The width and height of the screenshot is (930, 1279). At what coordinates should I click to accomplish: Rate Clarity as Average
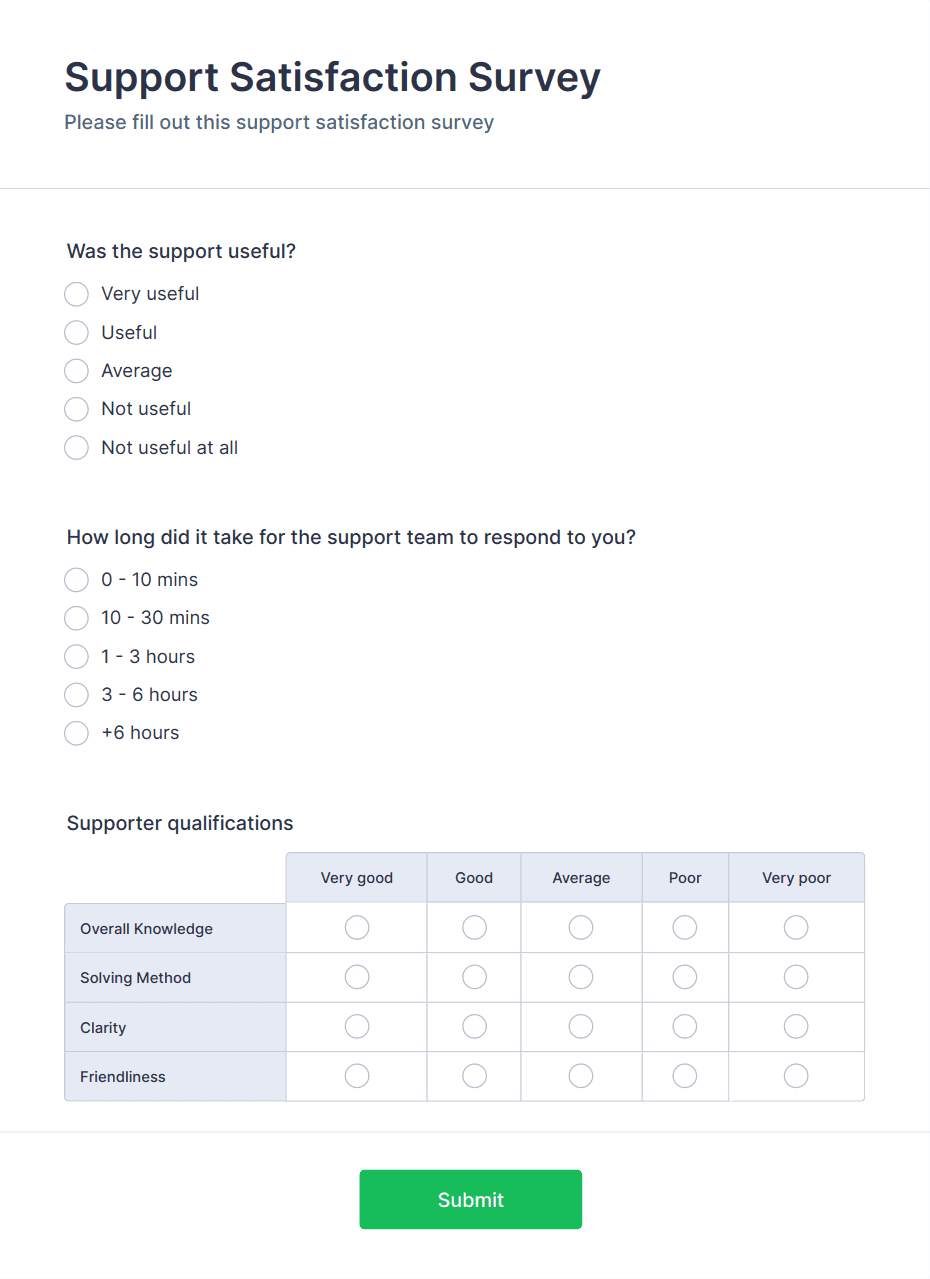[580, 1026]
